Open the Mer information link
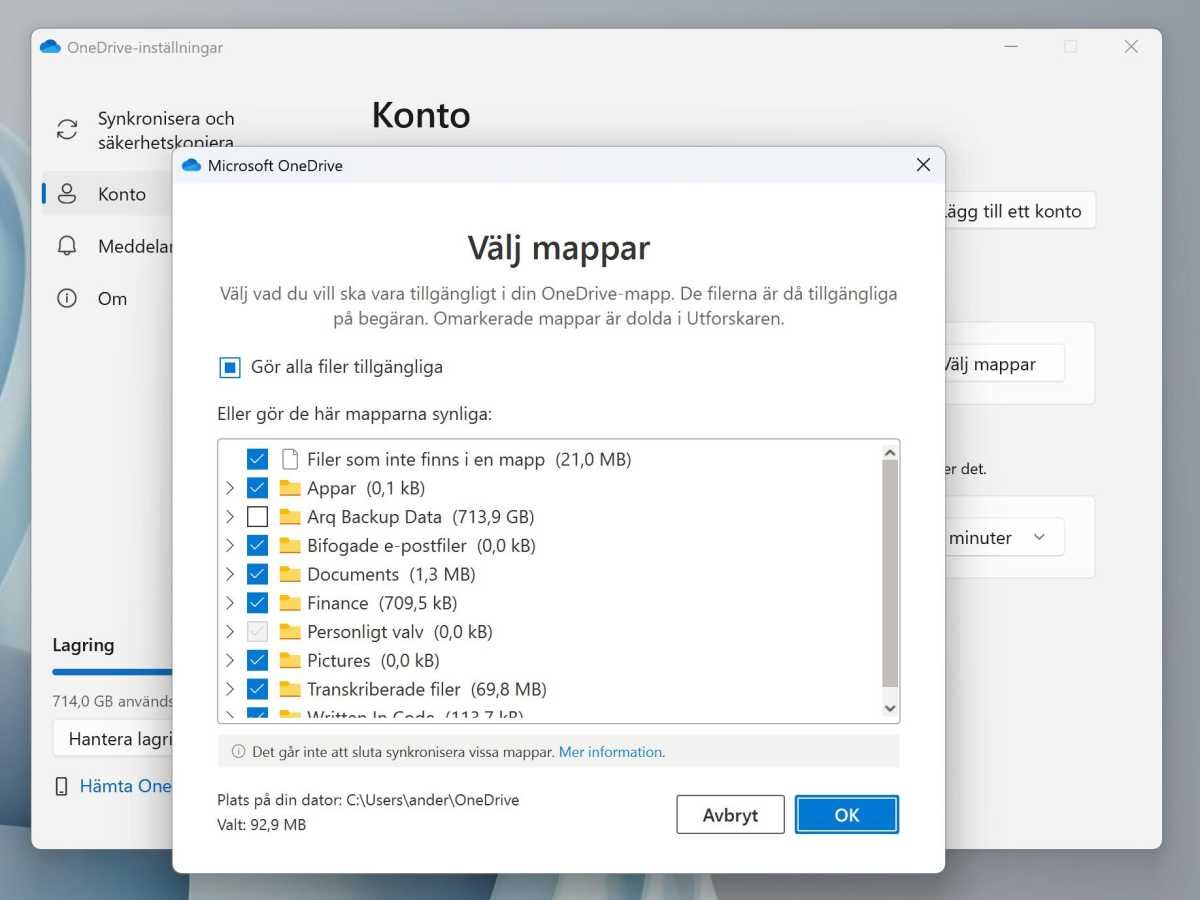 pos(611,751)
